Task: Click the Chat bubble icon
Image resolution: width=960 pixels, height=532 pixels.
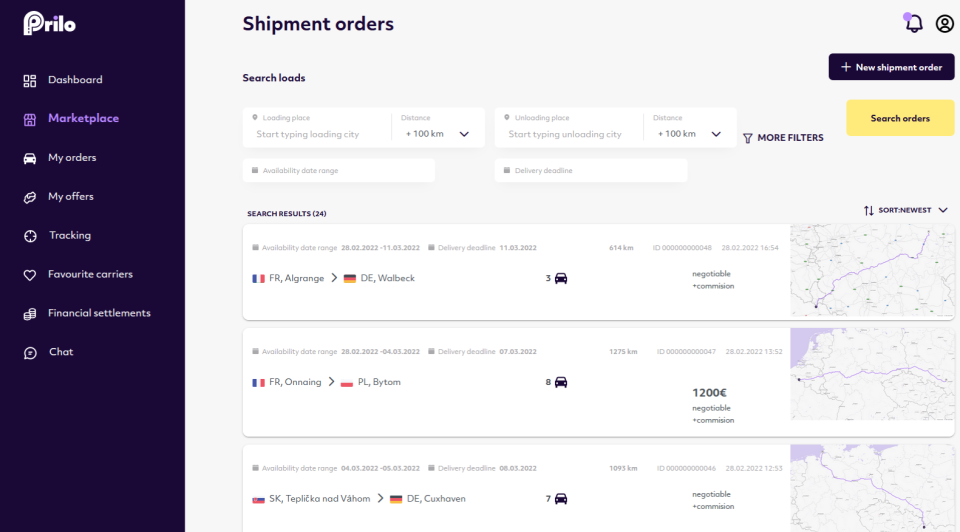Action: pyautogui.click(x=30, y=352)
